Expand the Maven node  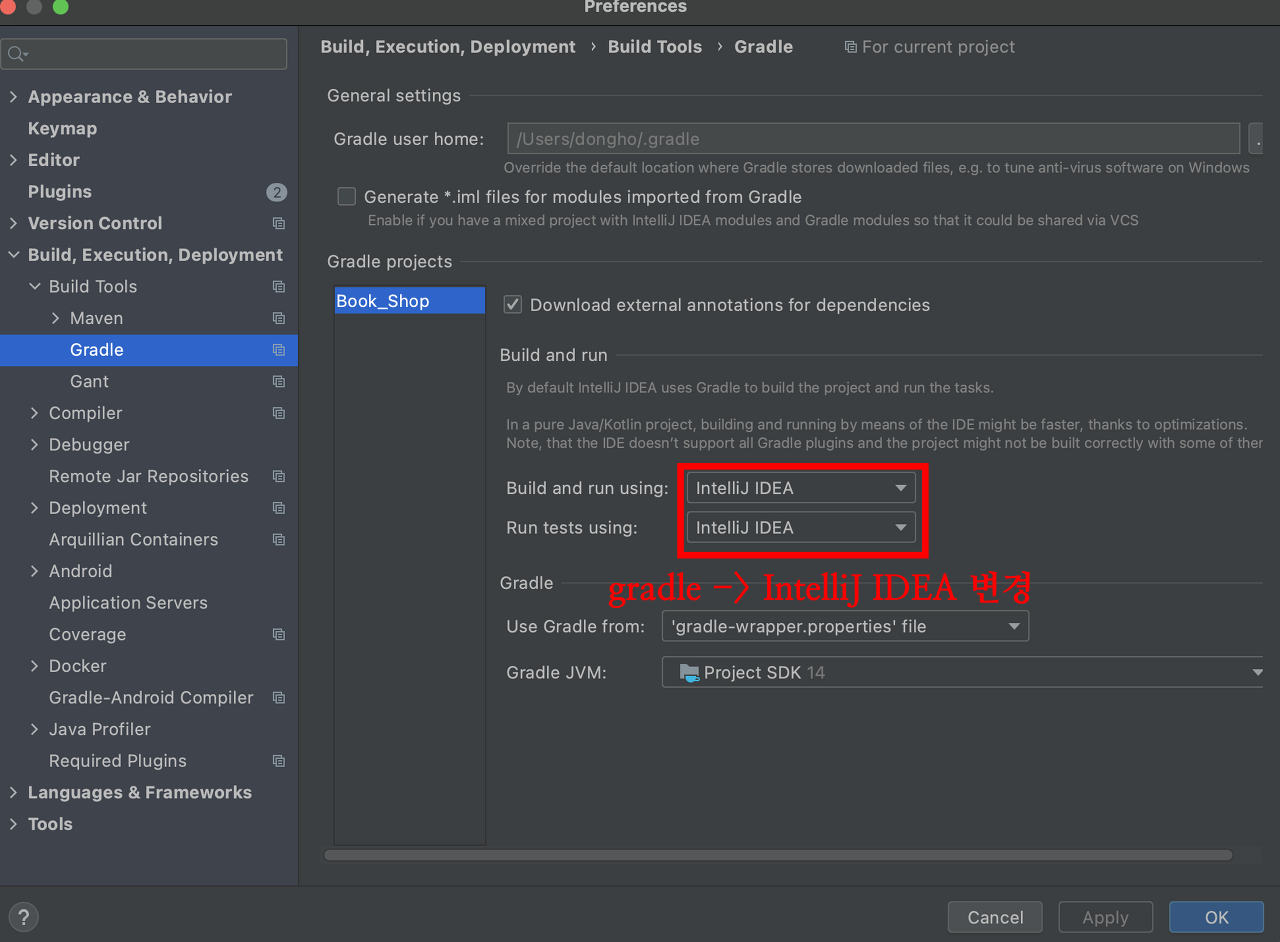56,318
